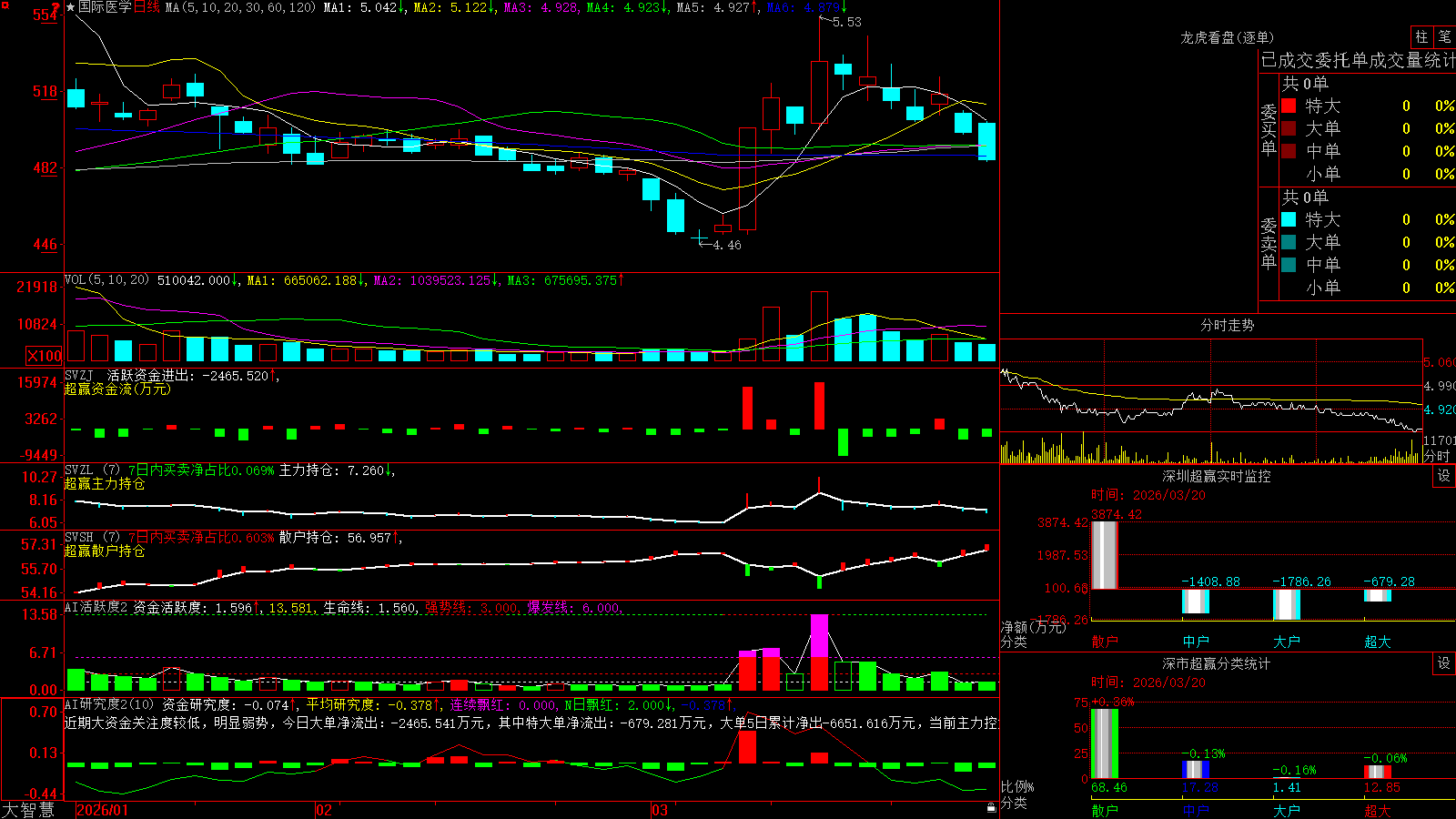Screen dimensions: 1456x819
Task: Click the star favorite icon beside 国际医学
Action: (71, 7)
